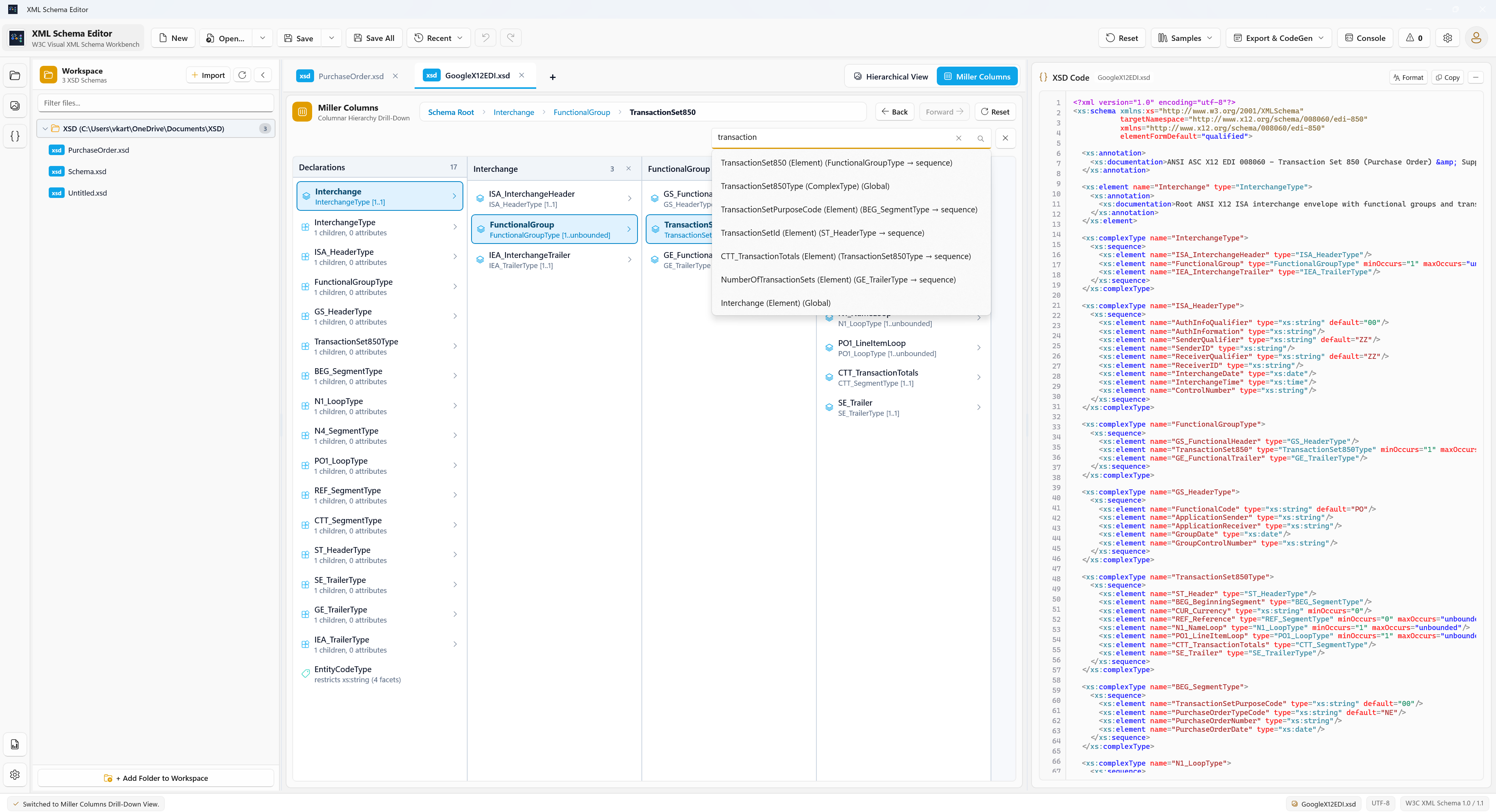
Task: Go to FunctionalGroup breadcrumb
Action: (581, 112)
